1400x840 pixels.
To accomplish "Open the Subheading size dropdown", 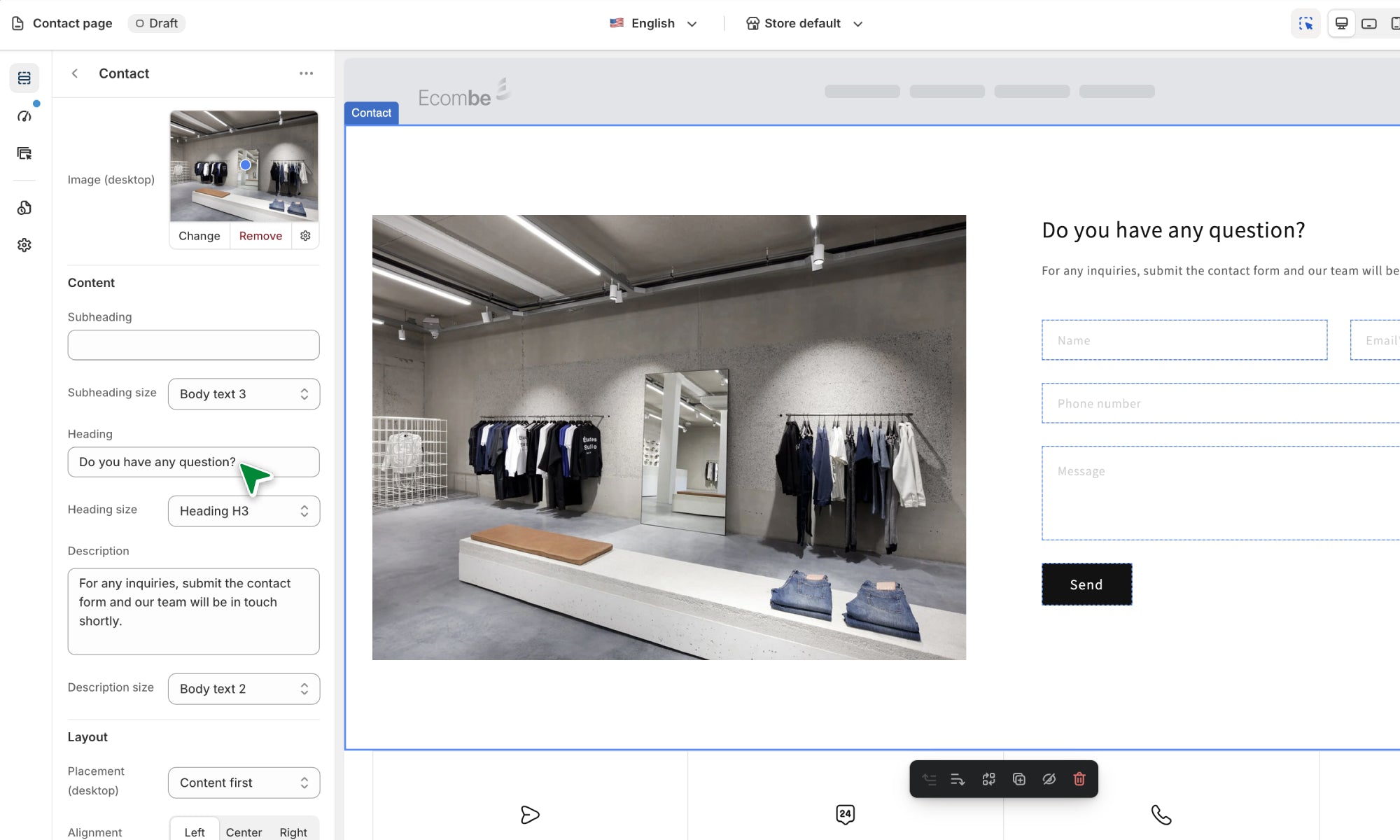I will [244, 394].
